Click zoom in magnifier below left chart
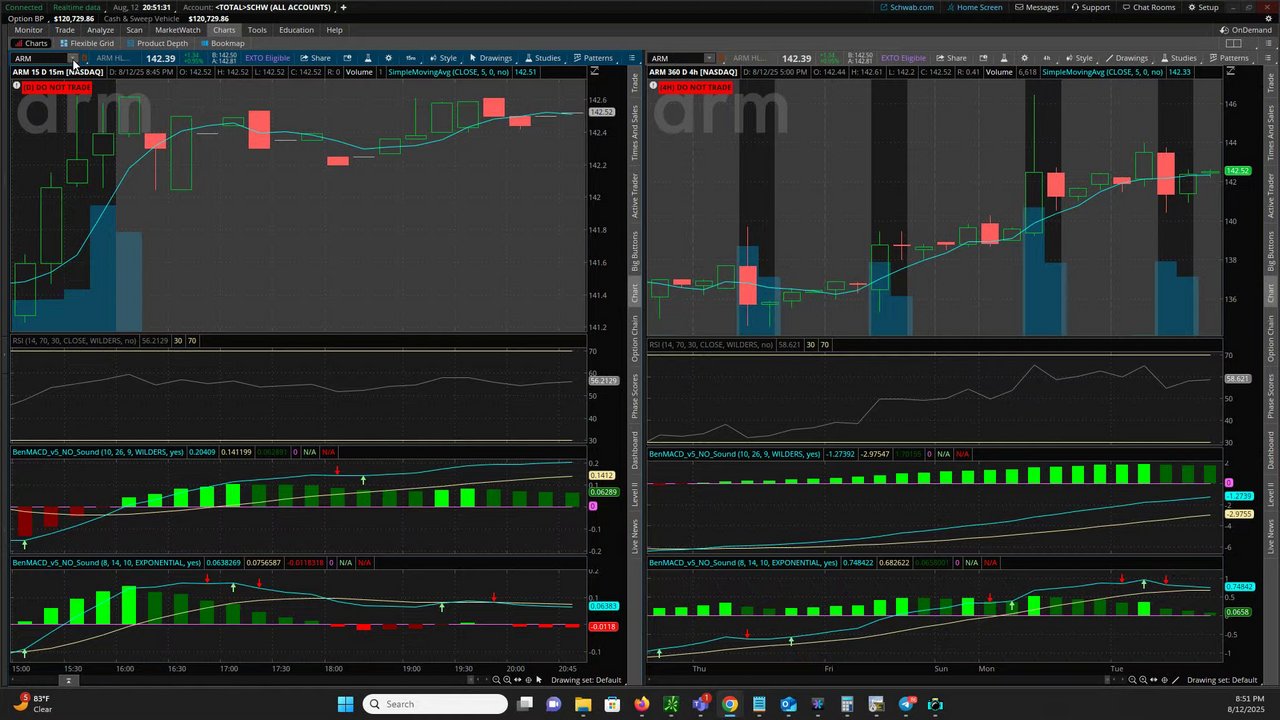Screen dimensions: 1280x720 [508, 680]
